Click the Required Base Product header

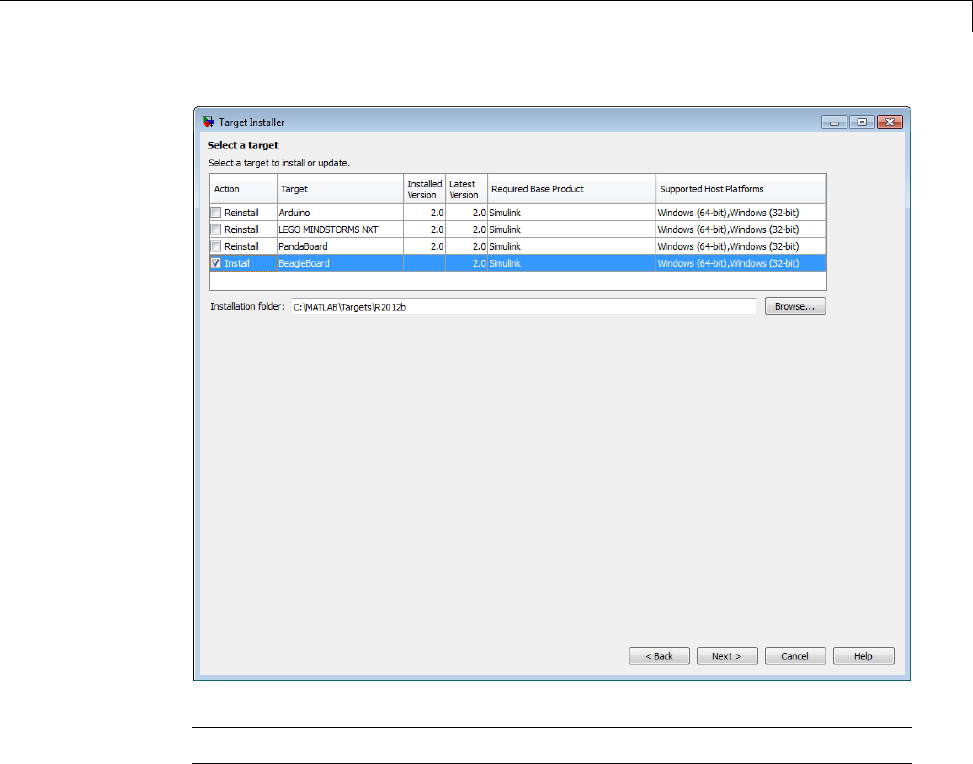(x=571, y=189)
